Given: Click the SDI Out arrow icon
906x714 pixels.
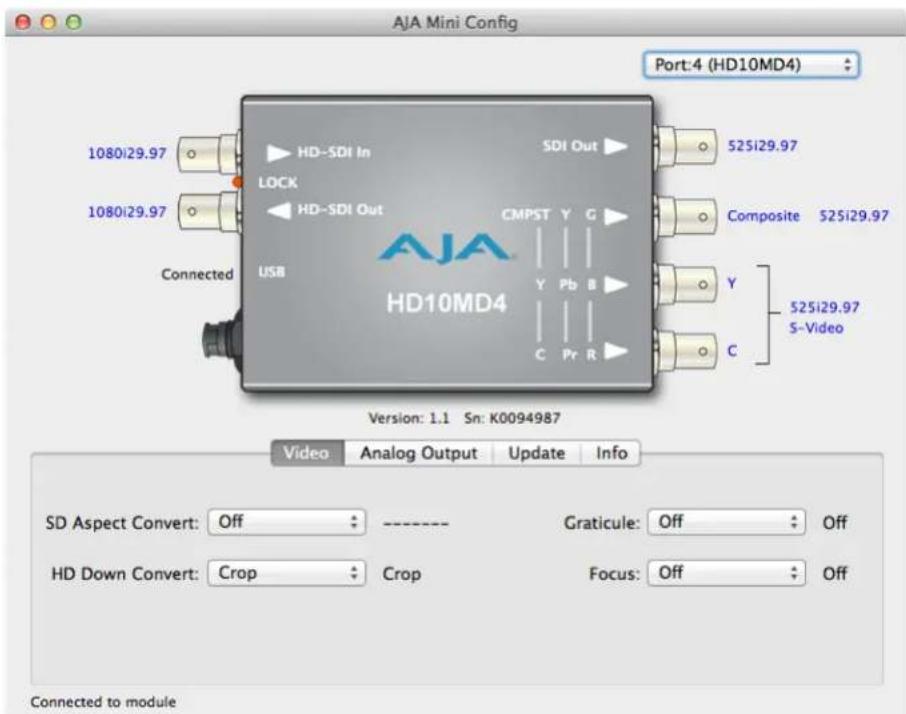Looking at the screenshot, I should tap(616, 146).
